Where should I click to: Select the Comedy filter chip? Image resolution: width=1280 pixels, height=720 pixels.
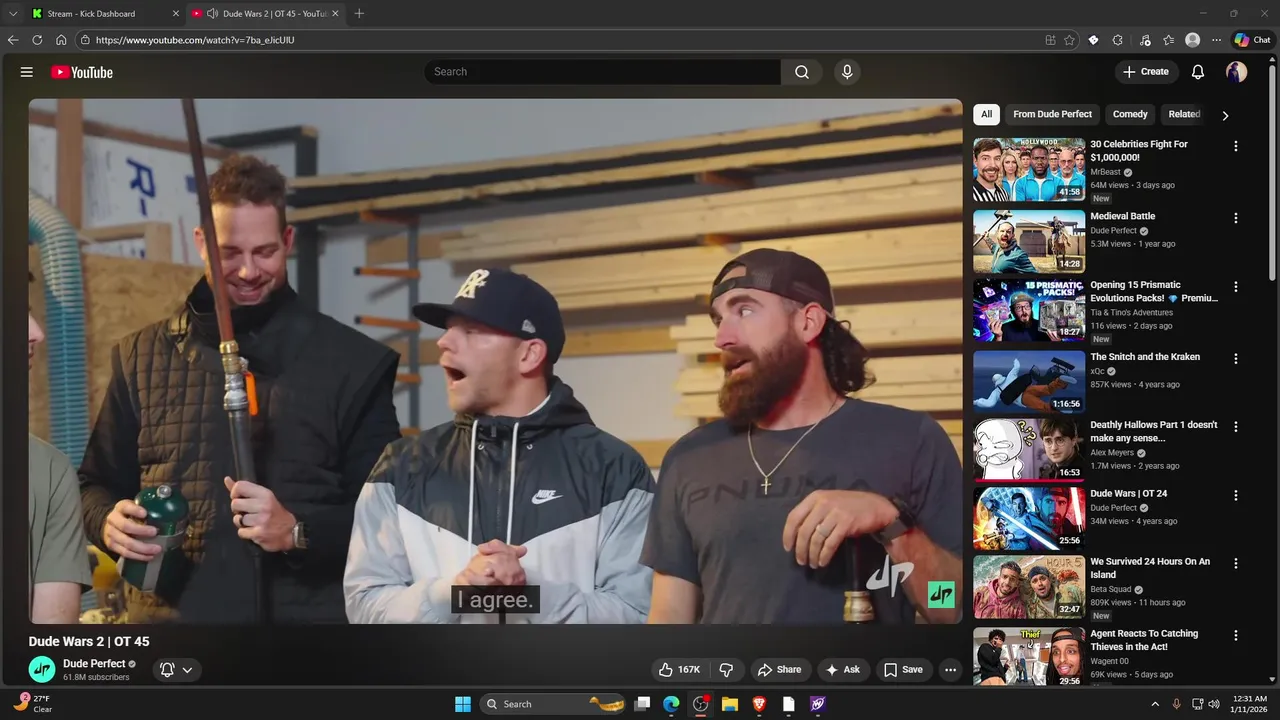pos(1130,114)
